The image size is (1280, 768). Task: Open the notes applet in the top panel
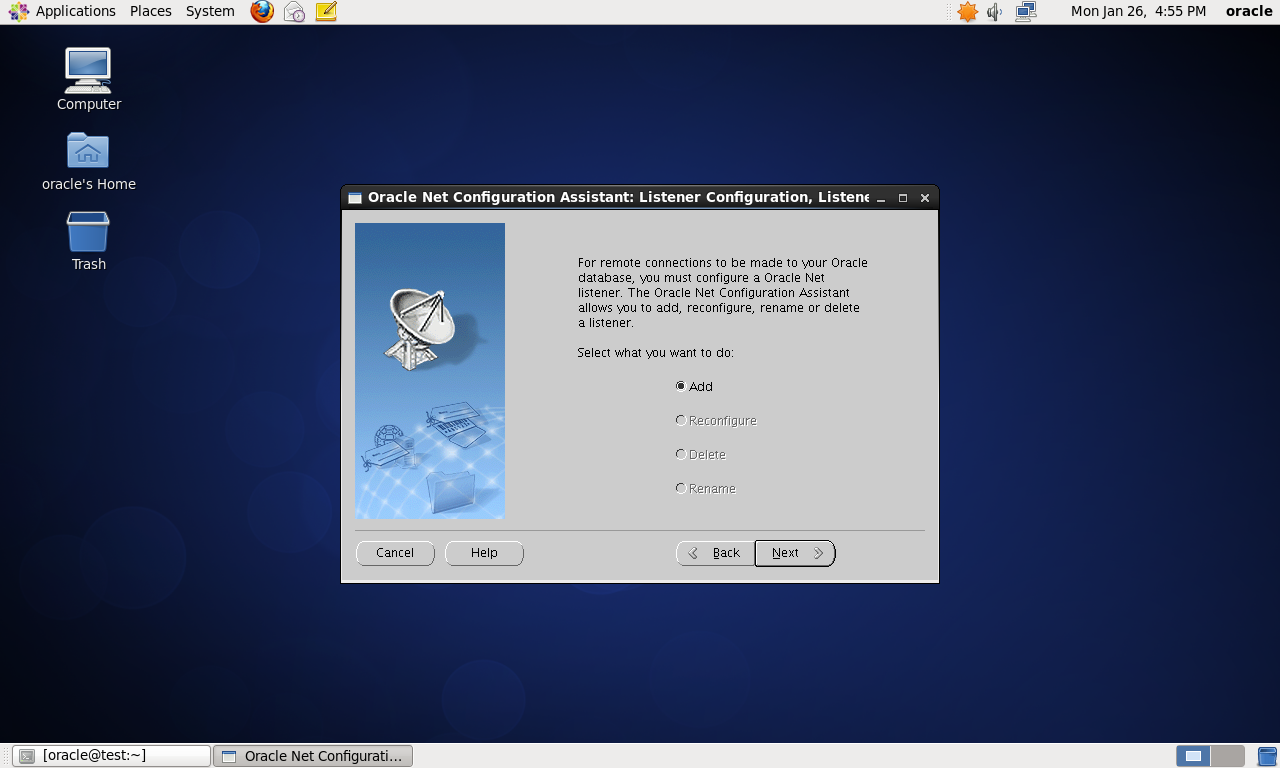326,12
